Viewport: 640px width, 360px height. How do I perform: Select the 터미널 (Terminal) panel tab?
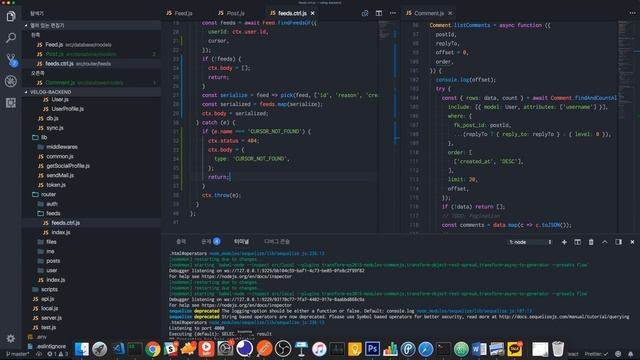tap(241, 242)
